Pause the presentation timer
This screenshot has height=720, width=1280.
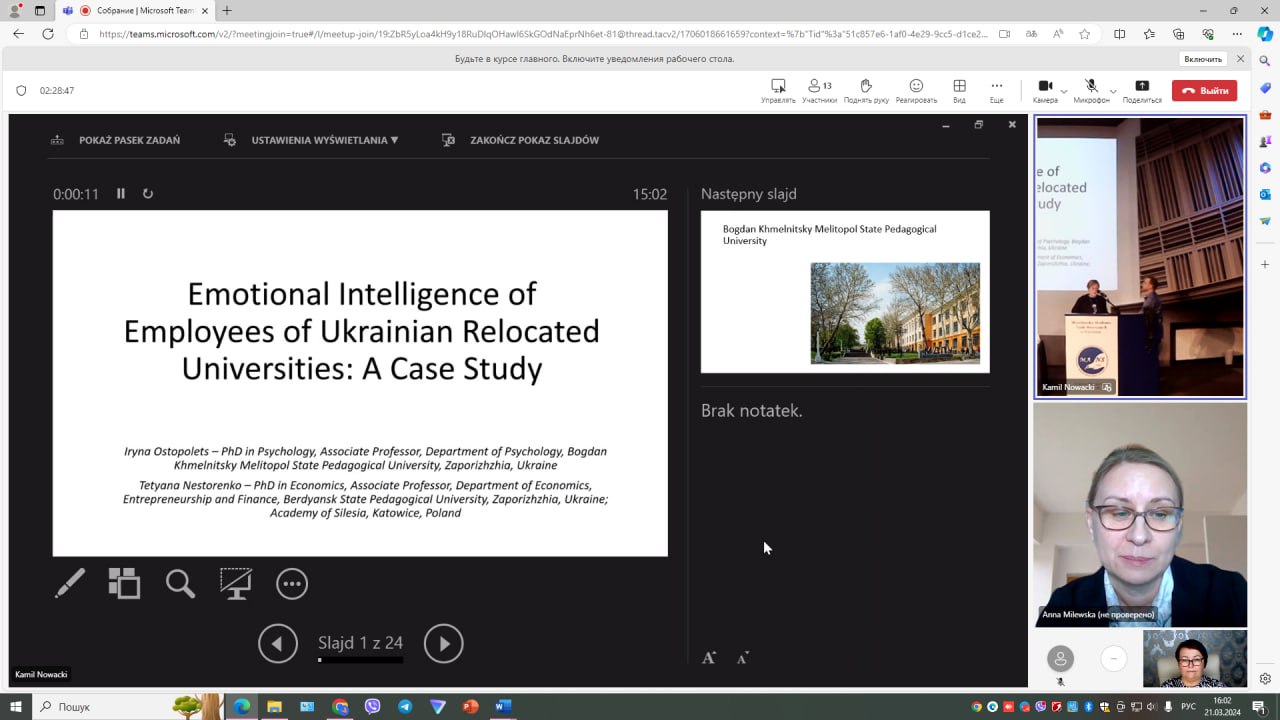point(121,194)
